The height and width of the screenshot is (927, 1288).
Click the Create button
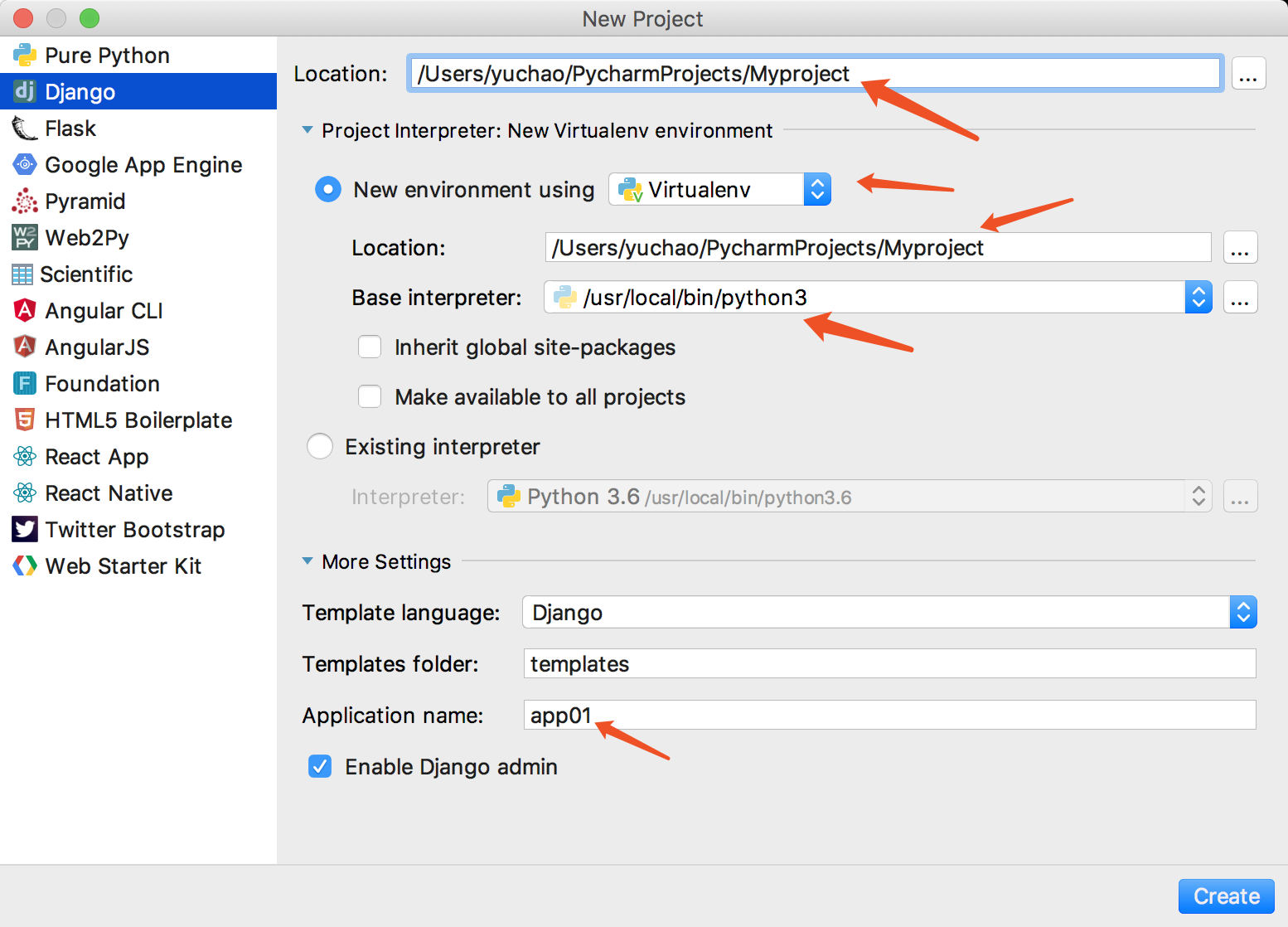(x=1226, y=896)
